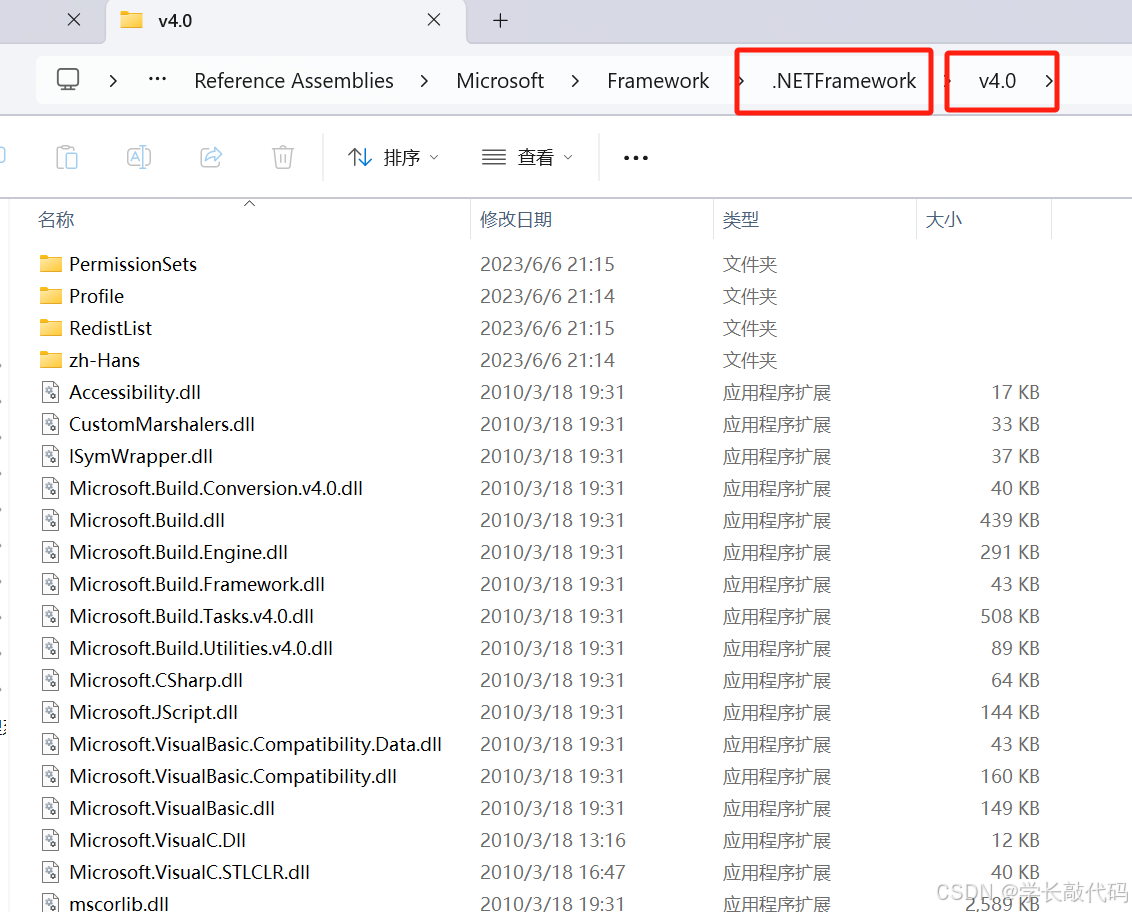Viewport: 1132px width, 912px height.
Task: Select mscorlib.dll file name
Action: [119, 903]
